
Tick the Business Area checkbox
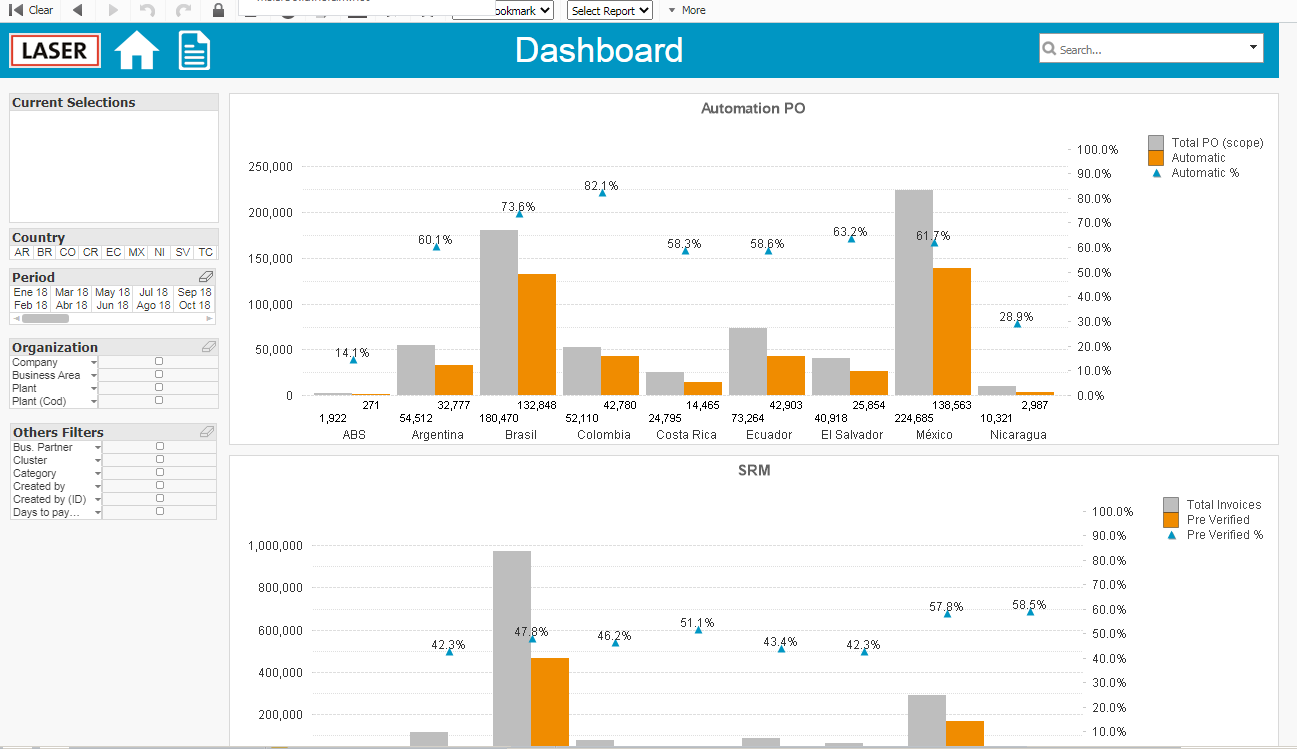[x=159, y=374]
